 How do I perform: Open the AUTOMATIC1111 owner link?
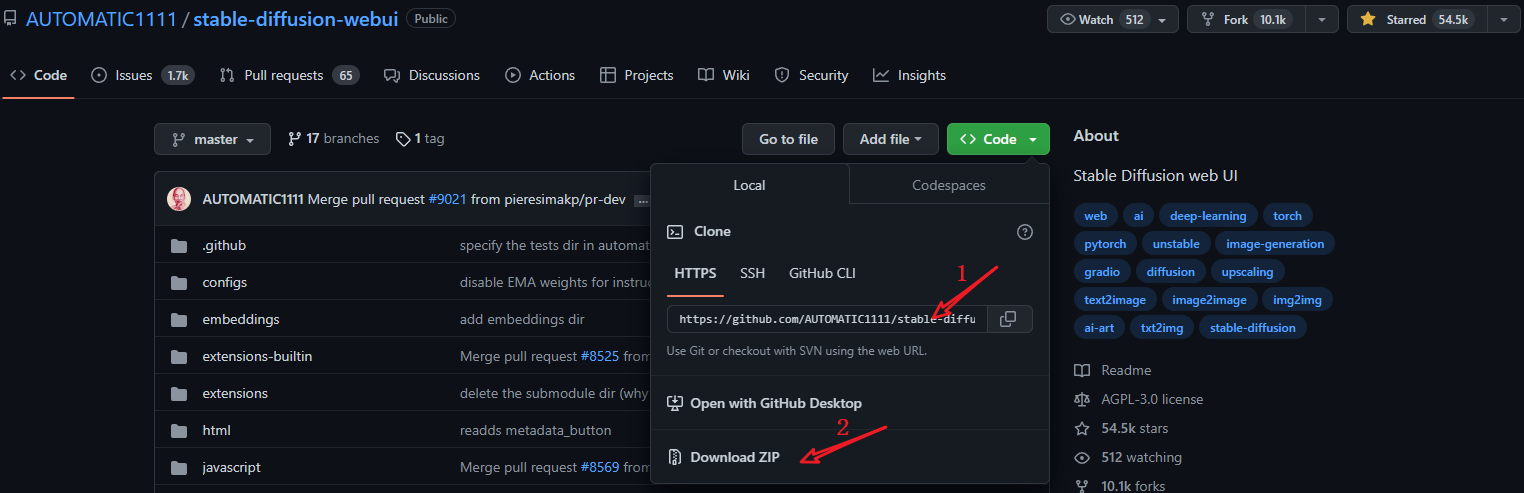(101, 19)
